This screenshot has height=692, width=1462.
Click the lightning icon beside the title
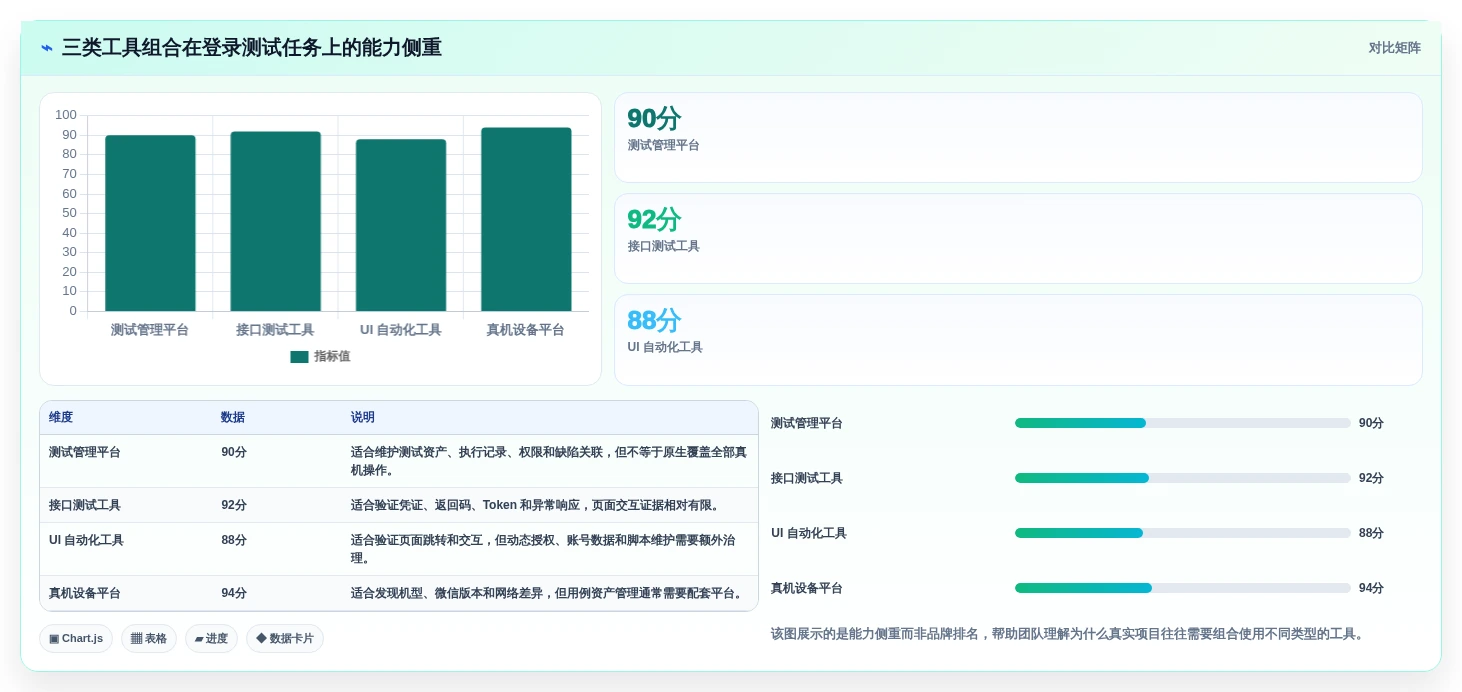tap(47, 48)
